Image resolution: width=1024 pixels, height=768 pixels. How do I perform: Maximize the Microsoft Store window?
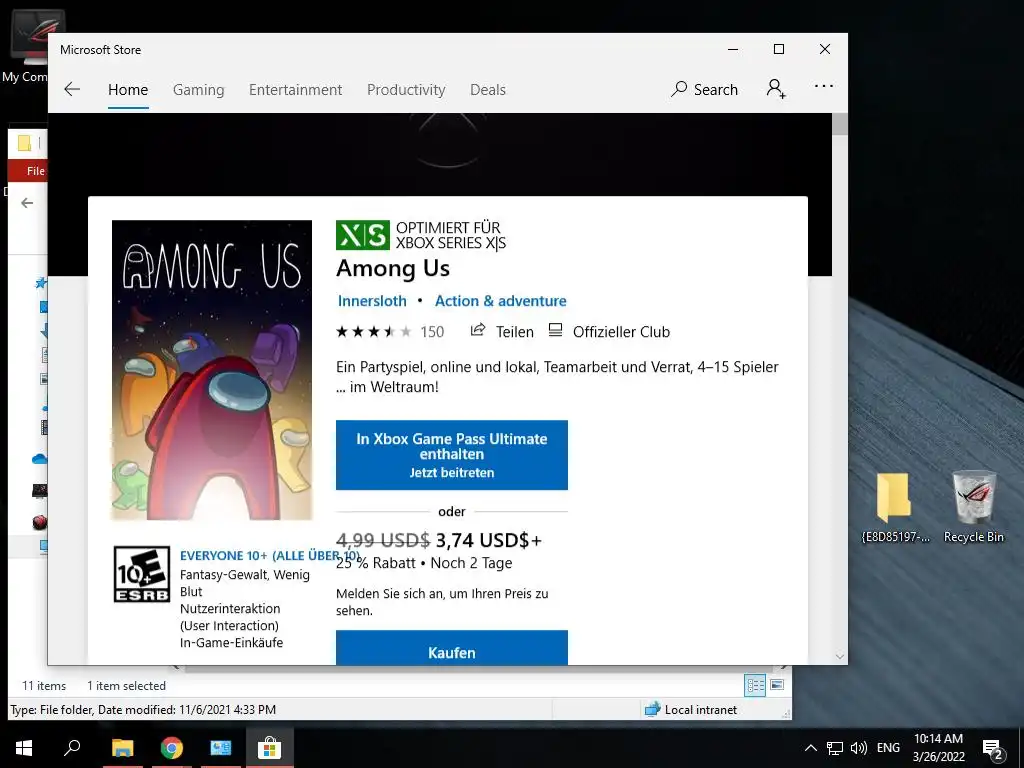point(778,50)
